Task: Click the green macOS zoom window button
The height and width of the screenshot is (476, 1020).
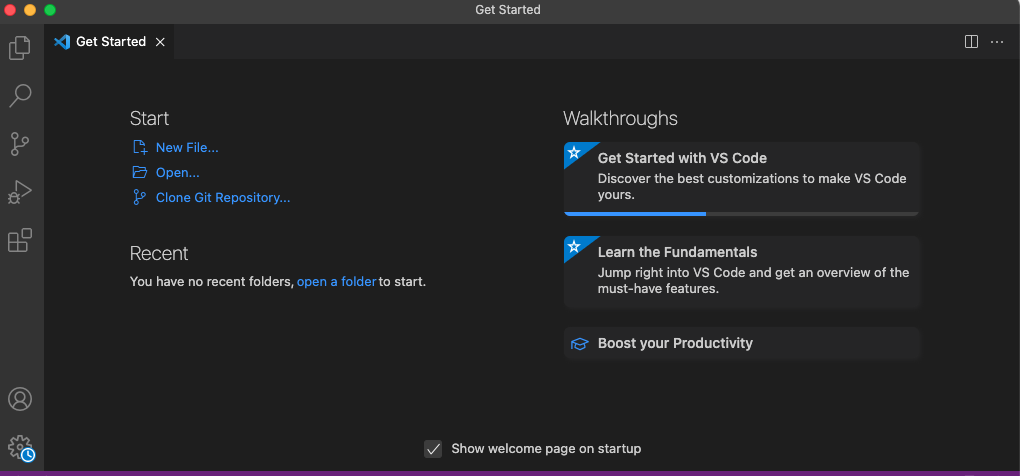Action: 49,10
